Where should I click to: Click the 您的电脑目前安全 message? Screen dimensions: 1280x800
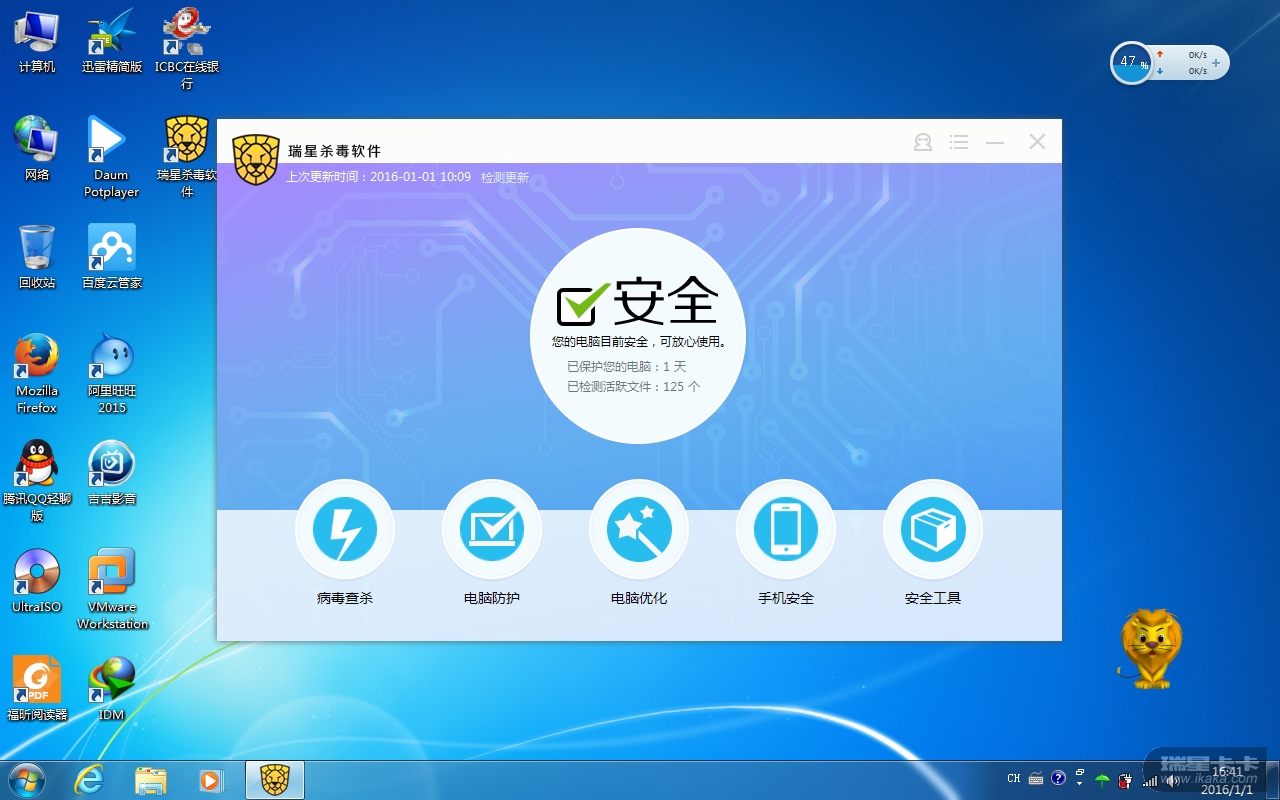[x=638, y=342]
